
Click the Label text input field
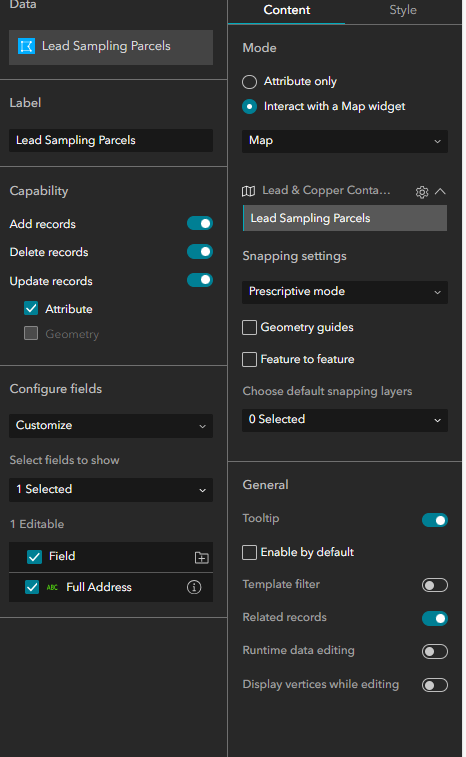pyautogui.click(x=111, y=140)
